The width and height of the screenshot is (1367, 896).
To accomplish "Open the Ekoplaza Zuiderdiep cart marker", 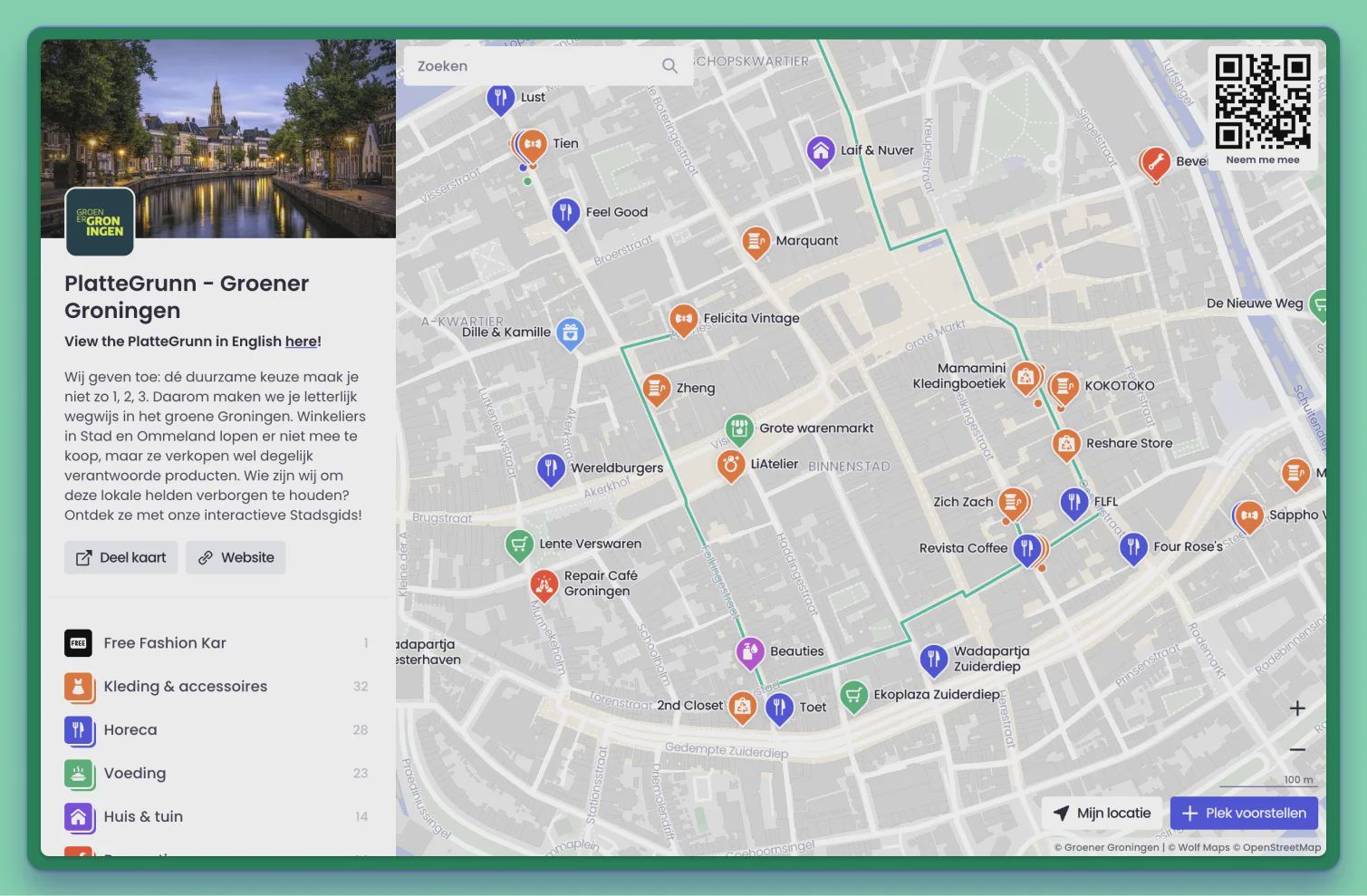I will (853, 695).
